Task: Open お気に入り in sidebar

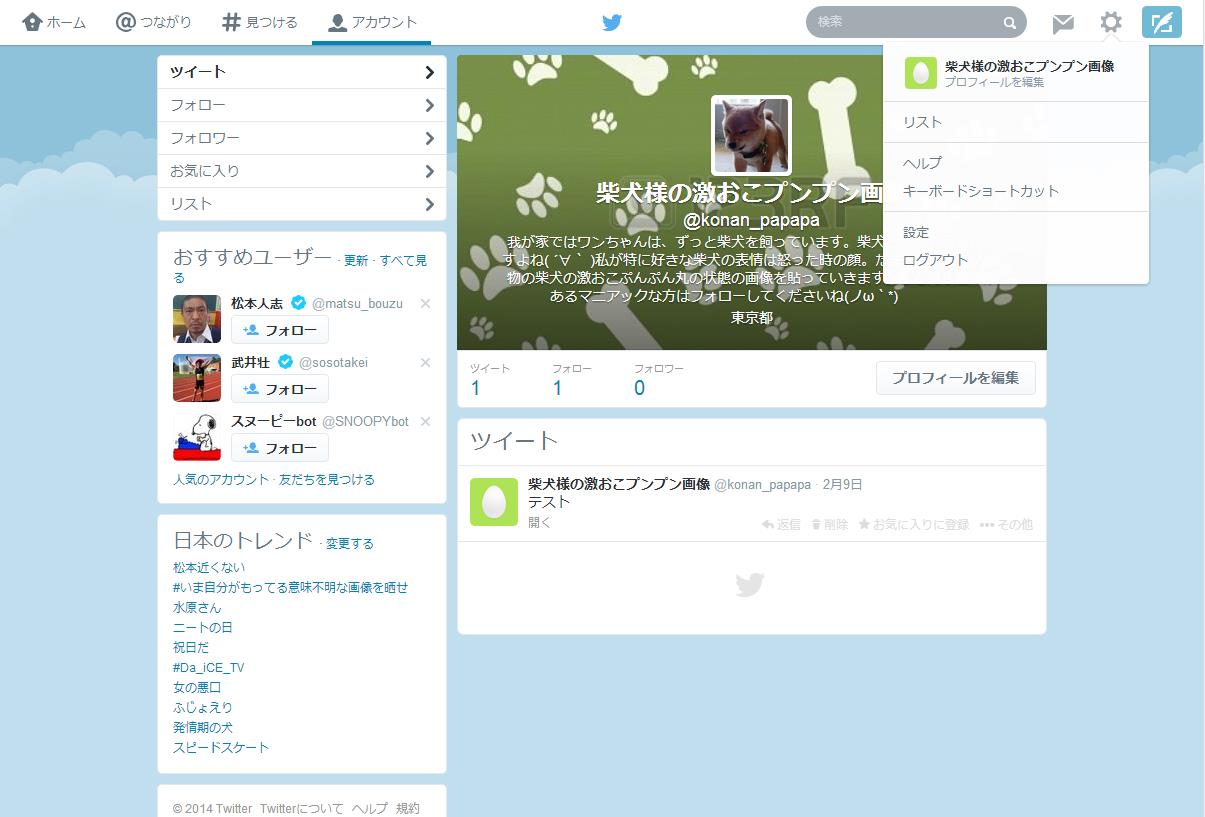Action: [x=302, y=171]
